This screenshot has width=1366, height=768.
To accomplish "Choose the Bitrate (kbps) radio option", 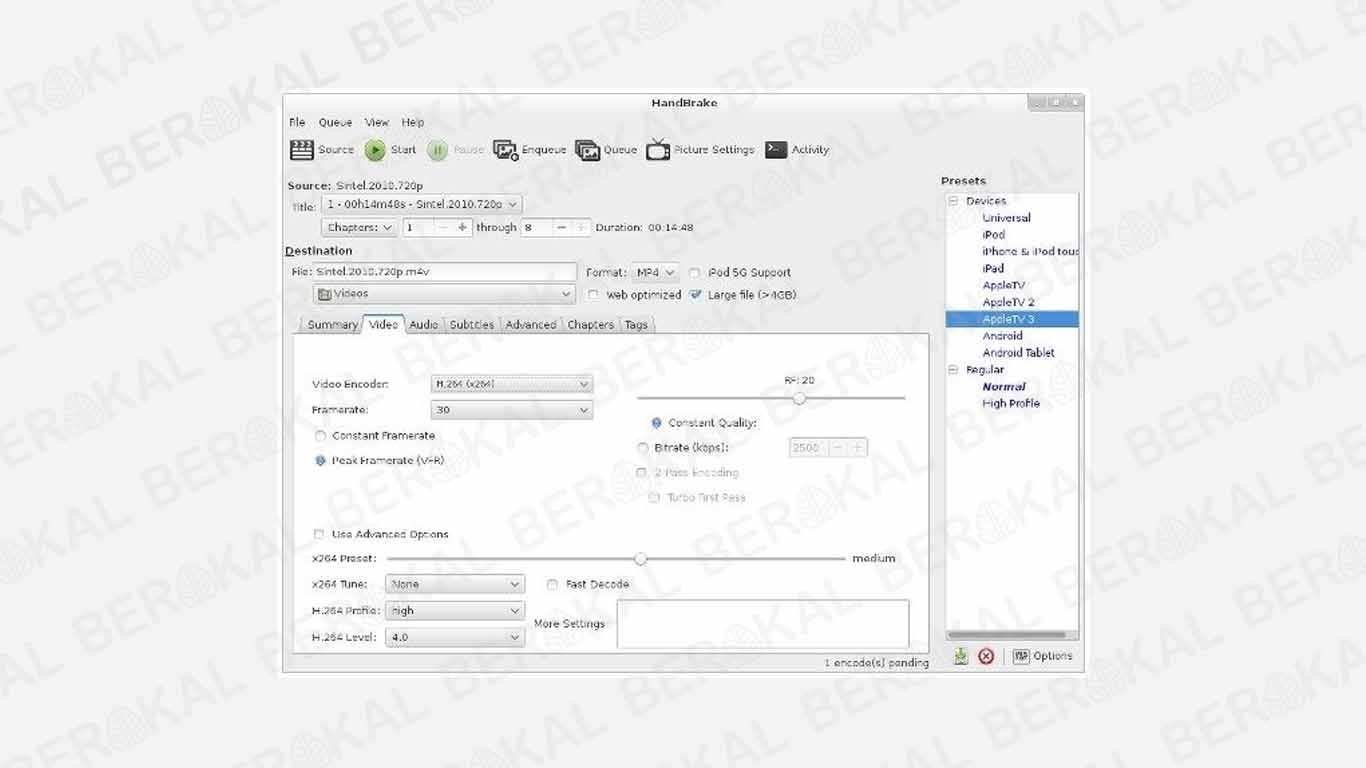I will 643,448.
